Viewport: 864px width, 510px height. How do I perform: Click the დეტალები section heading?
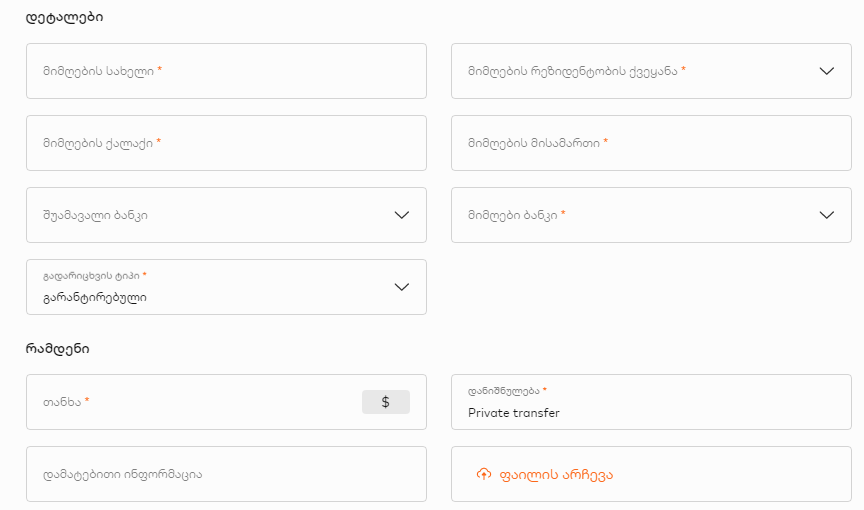point(64,17)
